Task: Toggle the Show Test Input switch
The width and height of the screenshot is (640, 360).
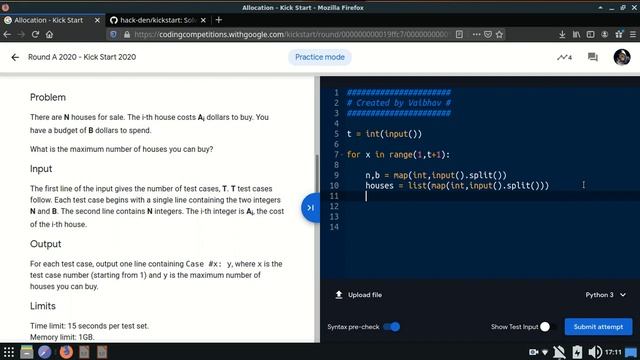Action: (547, 327)
